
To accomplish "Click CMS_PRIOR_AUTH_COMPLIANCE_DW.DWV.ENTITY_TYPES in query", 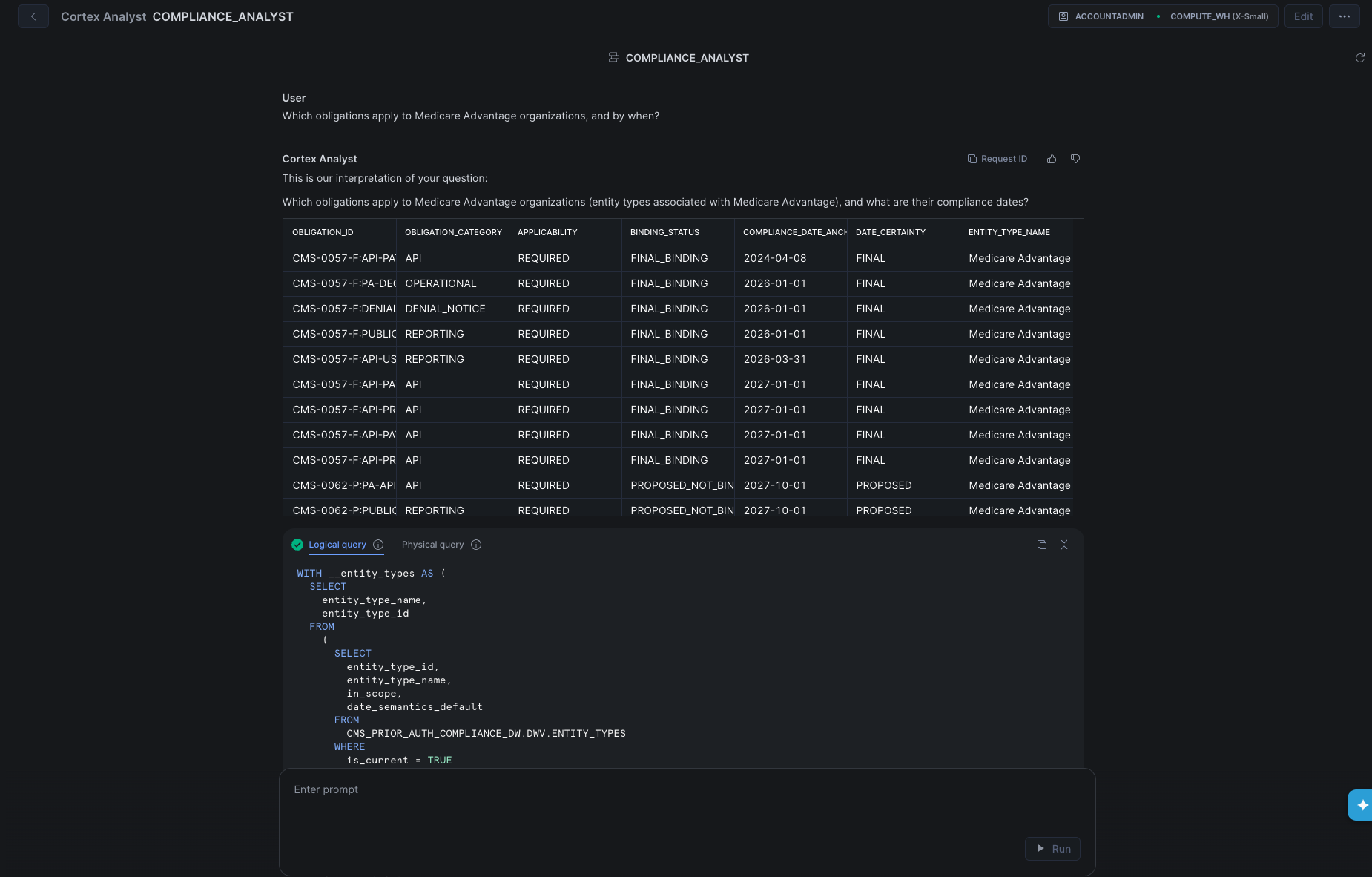I will (486, 733).
